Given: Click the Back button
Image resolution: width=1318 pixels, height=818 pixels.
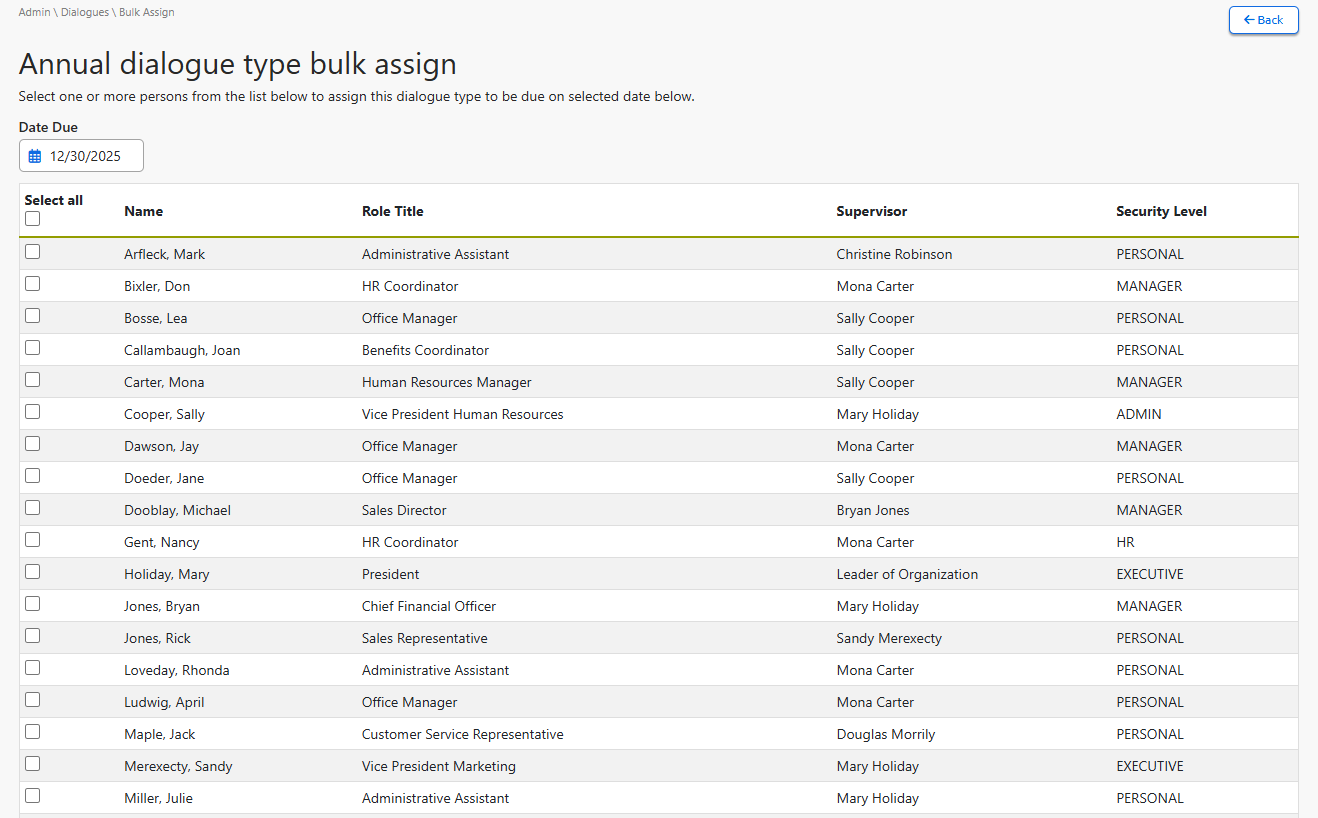Looking at the screenshot, I should [x=1263, y=20].
